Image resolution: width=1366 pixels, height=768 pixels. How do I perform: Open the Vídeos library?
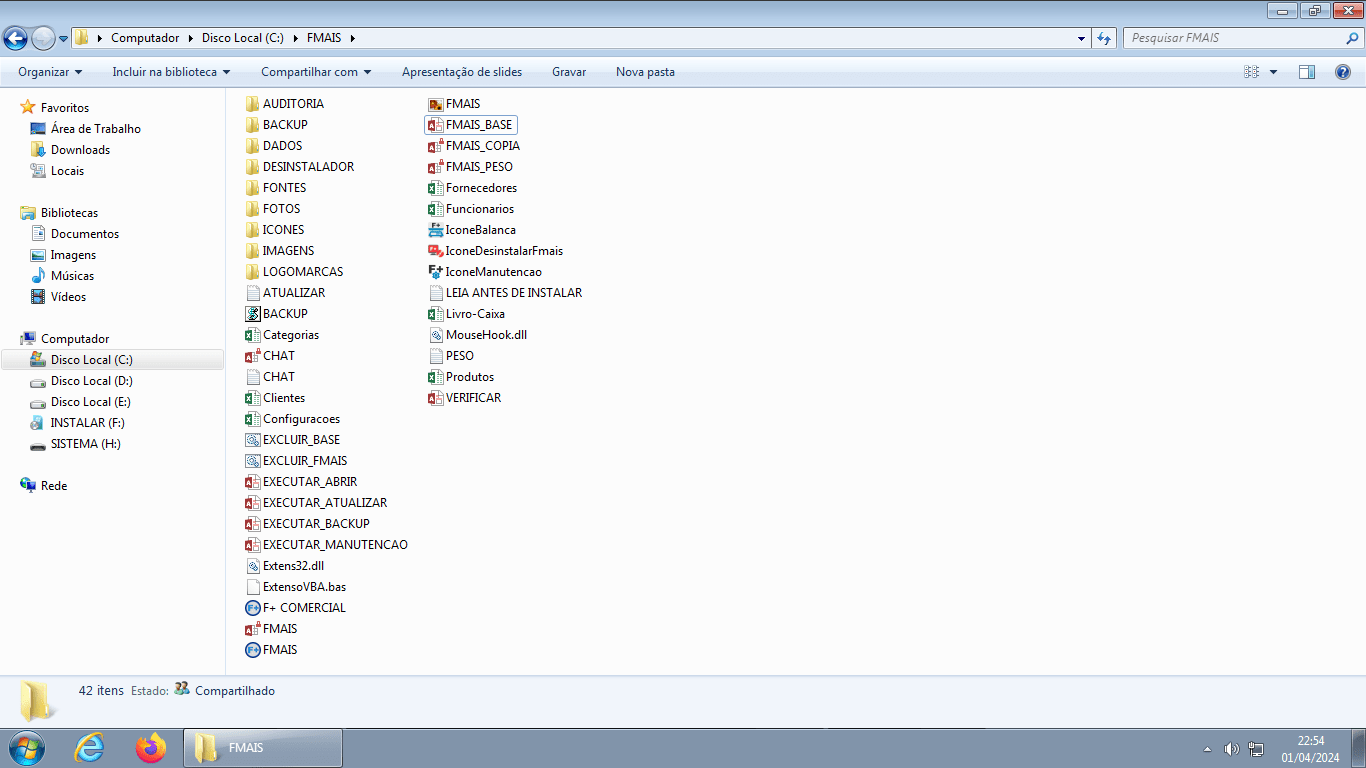click(68, 297)
